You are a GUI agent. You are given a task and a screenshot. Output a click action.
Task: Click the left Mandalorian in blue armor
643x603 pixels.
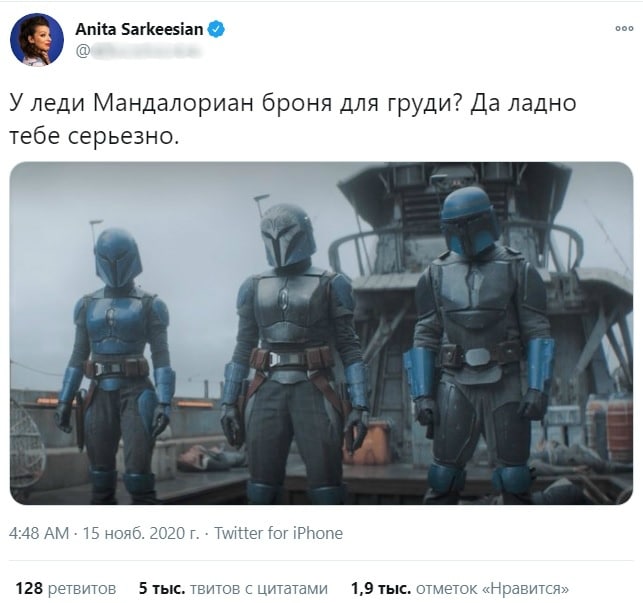(117, 363)
